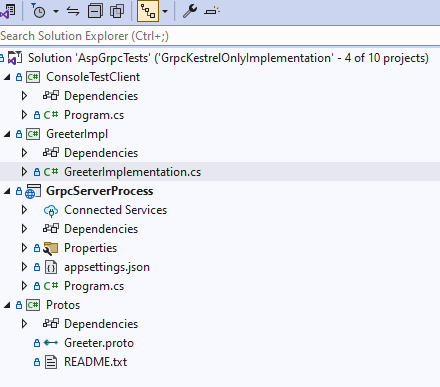The height and width of the screenshot is (387, 440).
Task: Collapse the GrpcServerProcess project
Action: tap(7, 191)
